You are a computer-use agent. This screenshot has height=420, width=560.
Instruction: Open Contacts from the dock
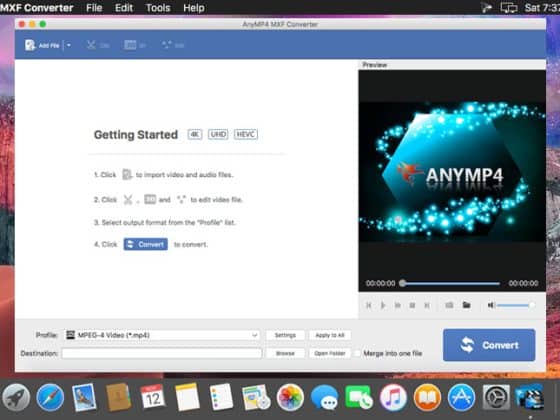pyautogui.click(x=118, y=398)
